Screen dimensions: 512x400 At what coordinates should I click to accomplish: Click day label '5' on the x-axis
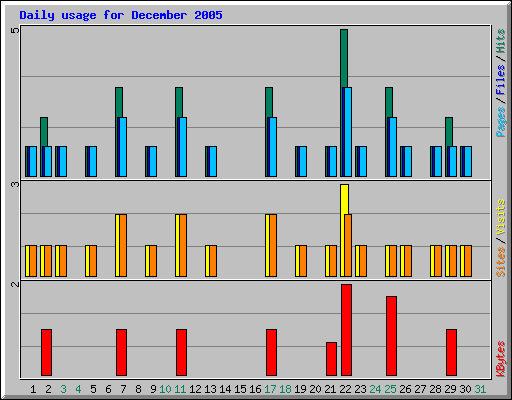(93, 389)
